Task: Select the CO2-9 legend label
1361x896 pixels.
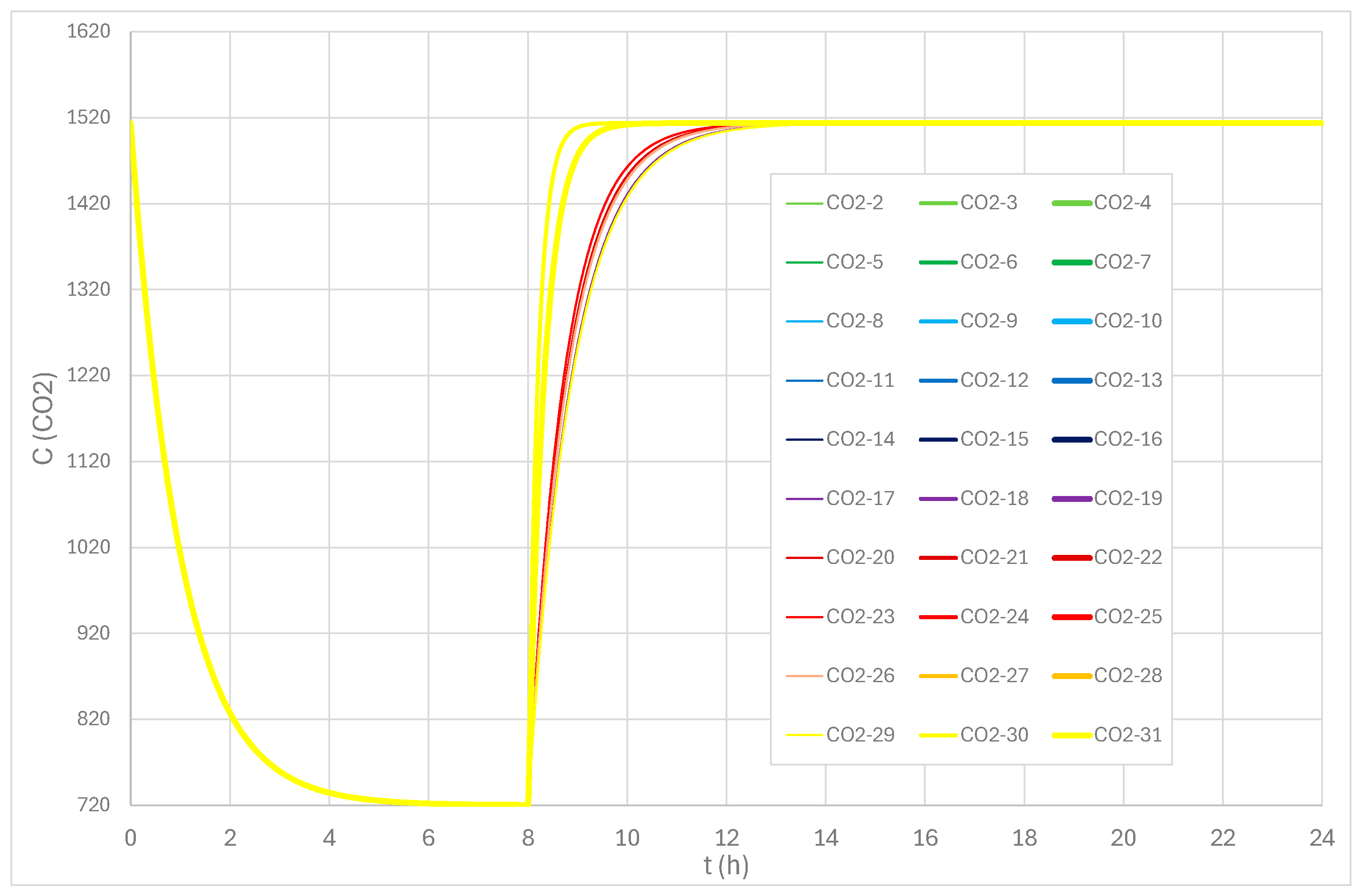Action: [x=989, y=321]
